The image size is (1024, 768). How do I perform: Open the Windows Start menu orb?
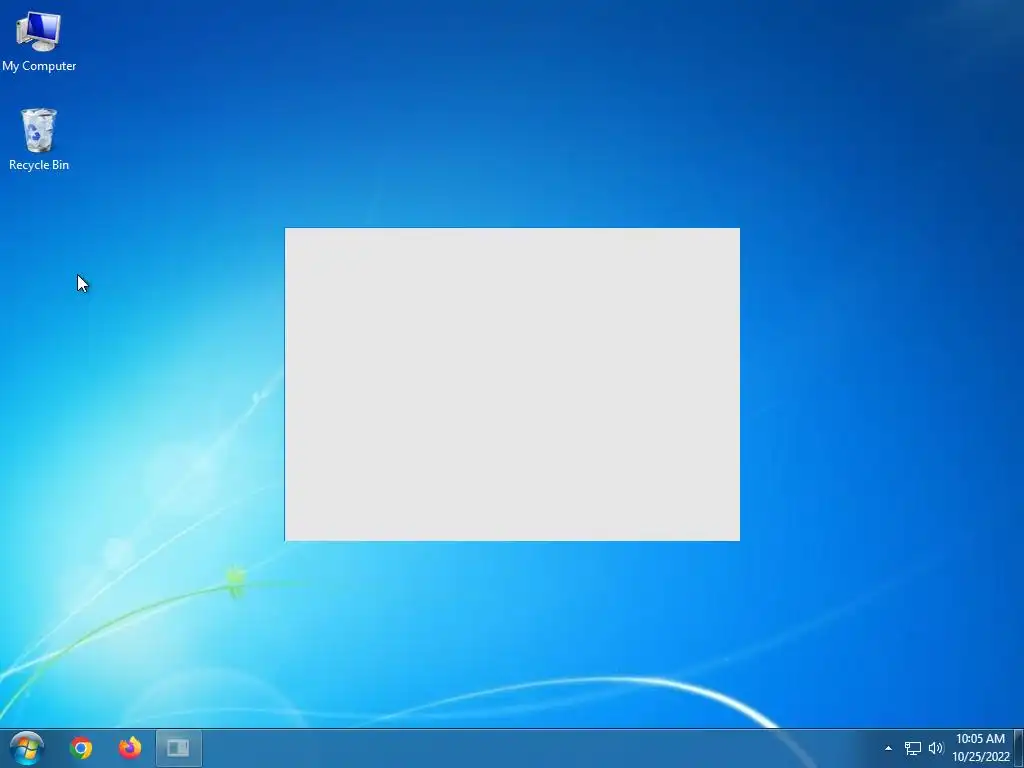(27, 748)
